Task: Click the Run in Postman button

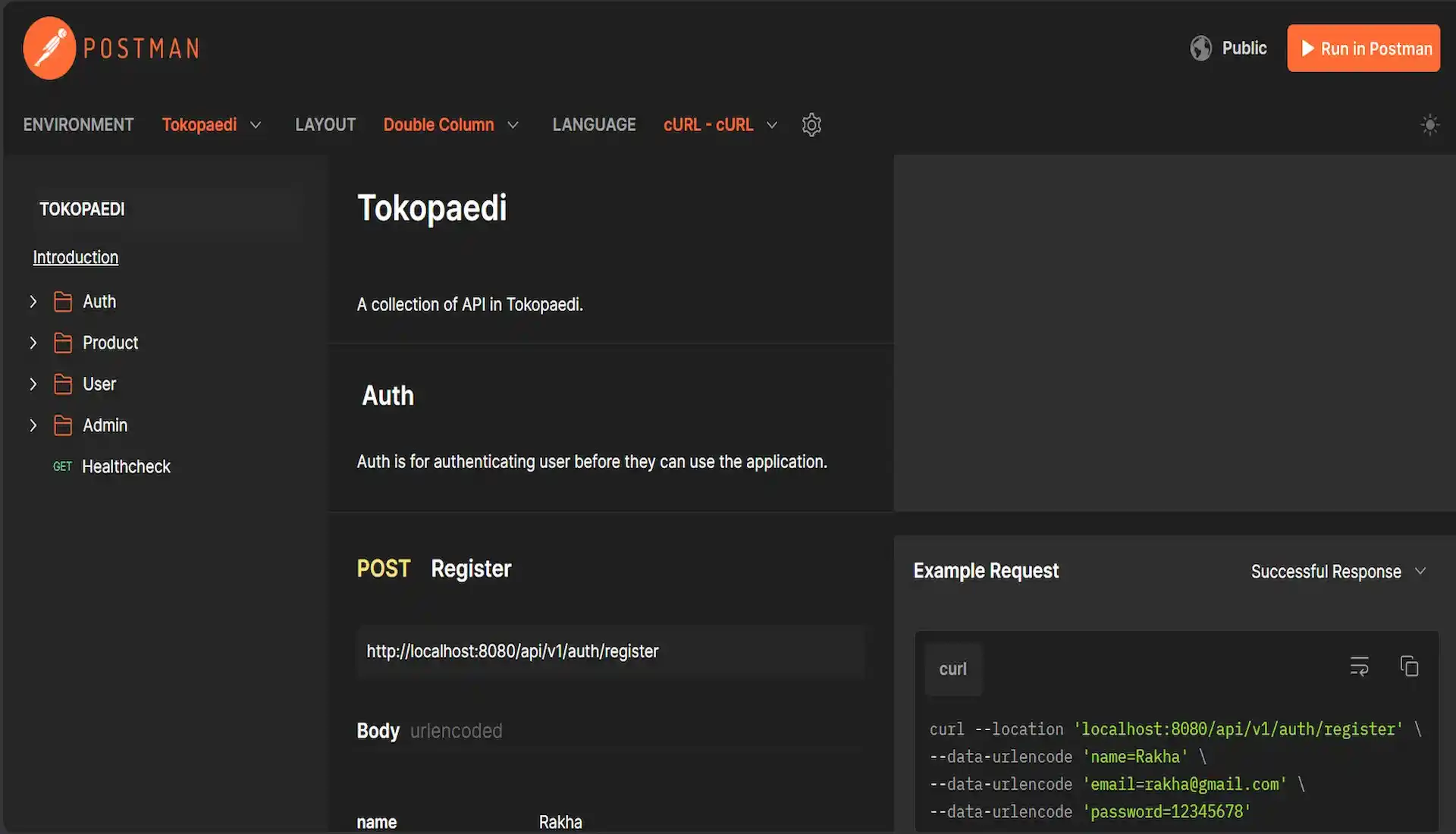Action: click(x=1363, y=48)
